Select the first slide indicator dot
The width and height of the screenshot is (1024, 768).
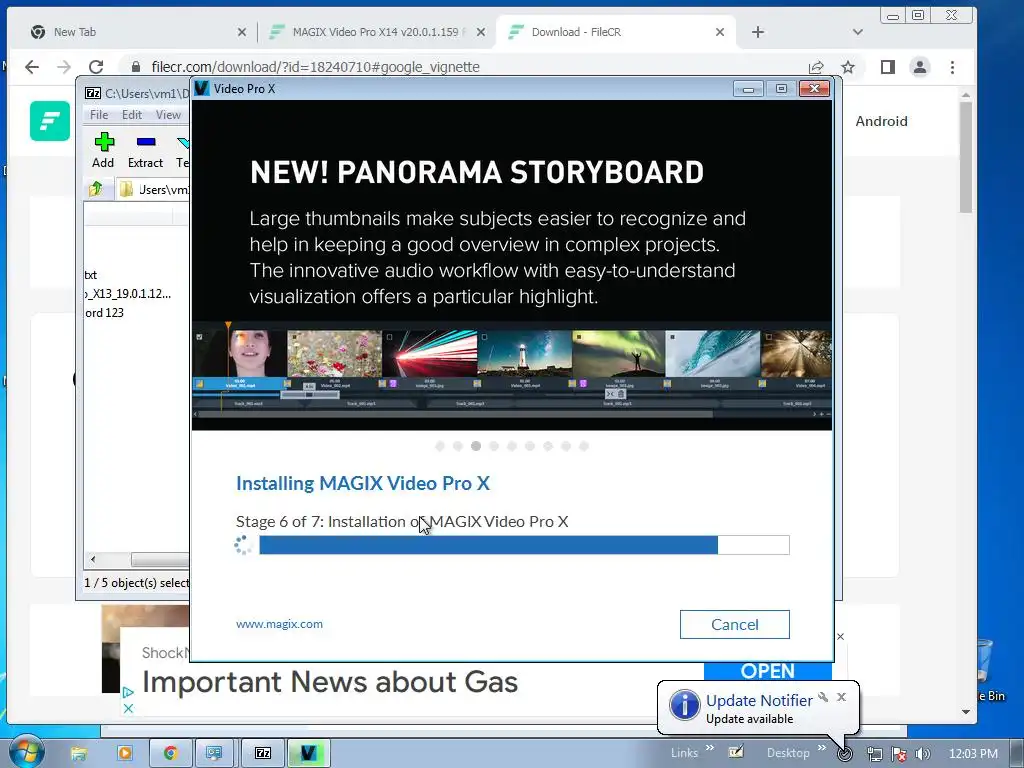tap(440, 446)
